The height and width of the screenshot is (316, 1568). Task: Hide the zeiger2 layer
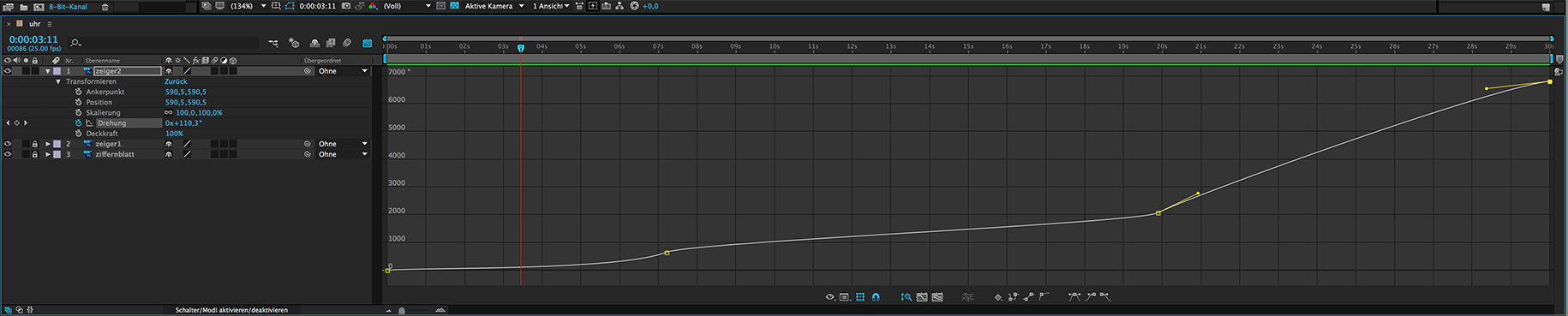coord(8,71)
